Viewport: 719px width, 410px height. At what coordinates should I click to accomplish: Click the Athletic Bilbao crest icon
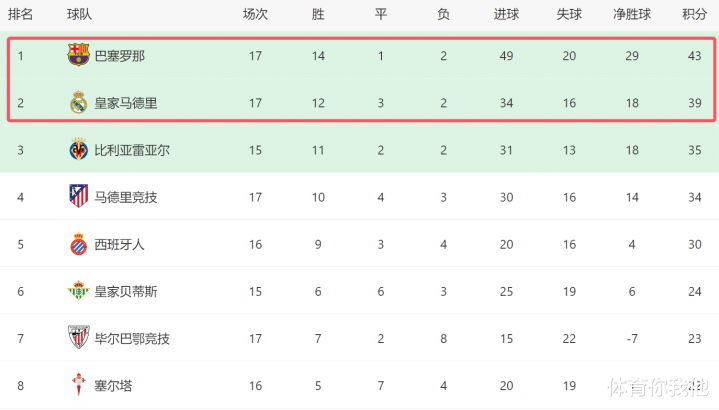coord(78,338)
